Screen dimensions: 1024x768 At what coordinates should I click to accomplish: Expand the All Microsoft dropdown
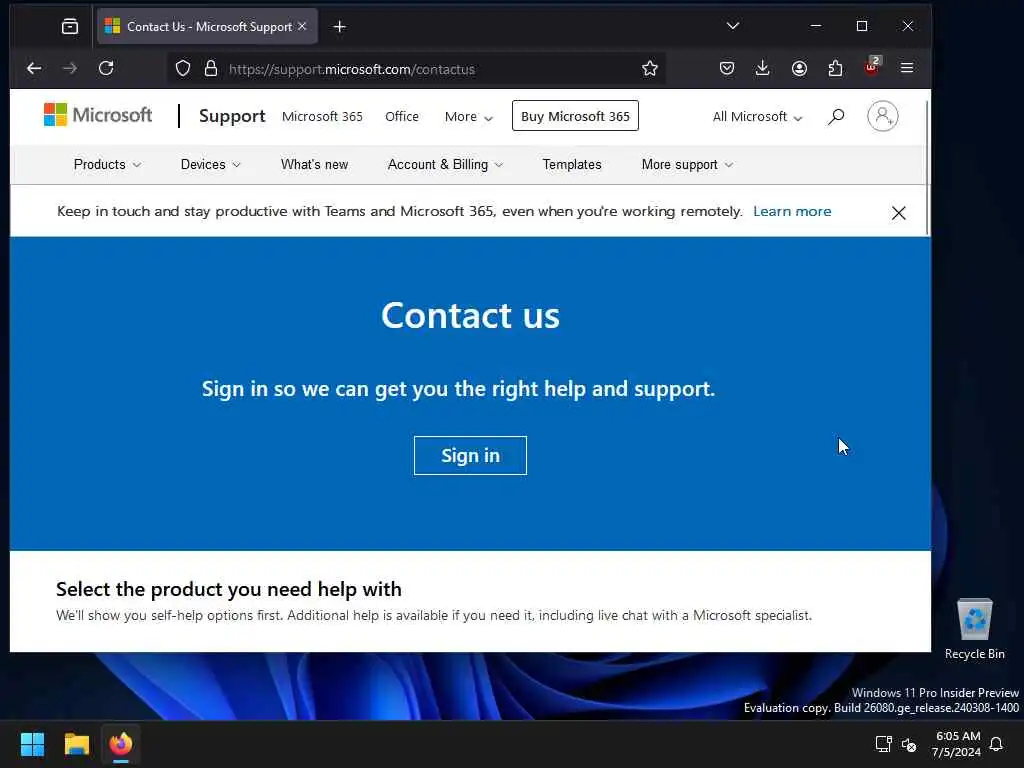coord(757,117)
